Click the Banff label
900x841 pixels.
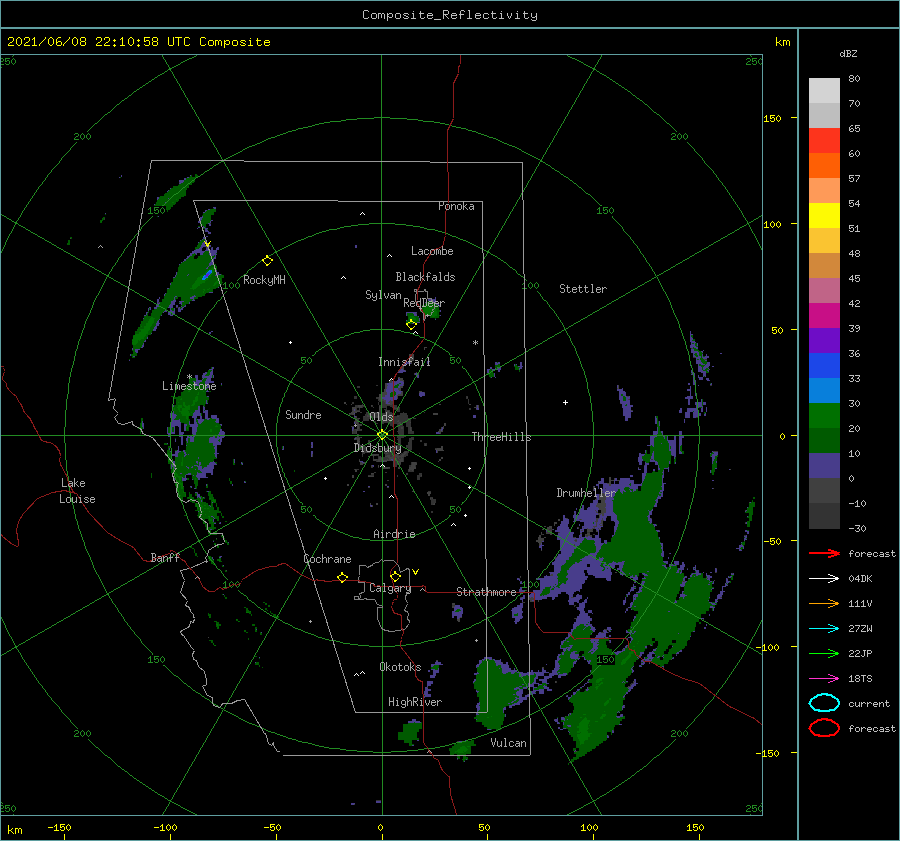[165, 557]
